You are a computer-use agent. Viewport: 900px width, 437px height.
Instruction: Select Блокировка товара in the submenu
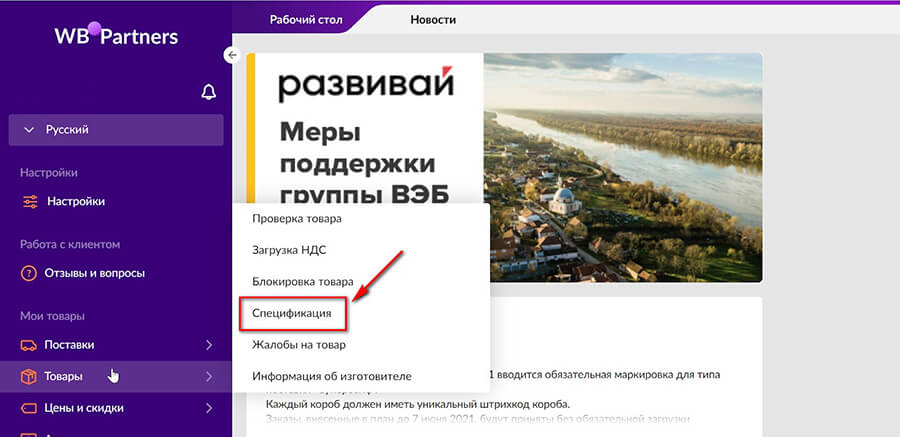[x=303, y=282]
